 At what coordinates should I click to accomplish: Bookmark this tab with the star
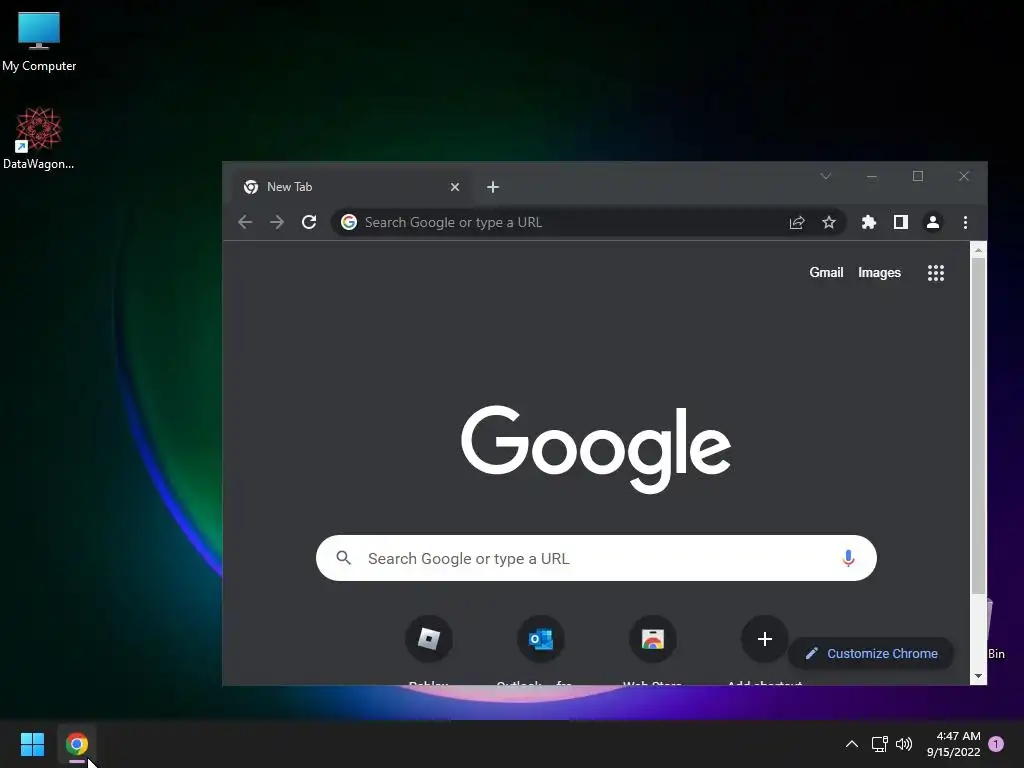(829, 223)
